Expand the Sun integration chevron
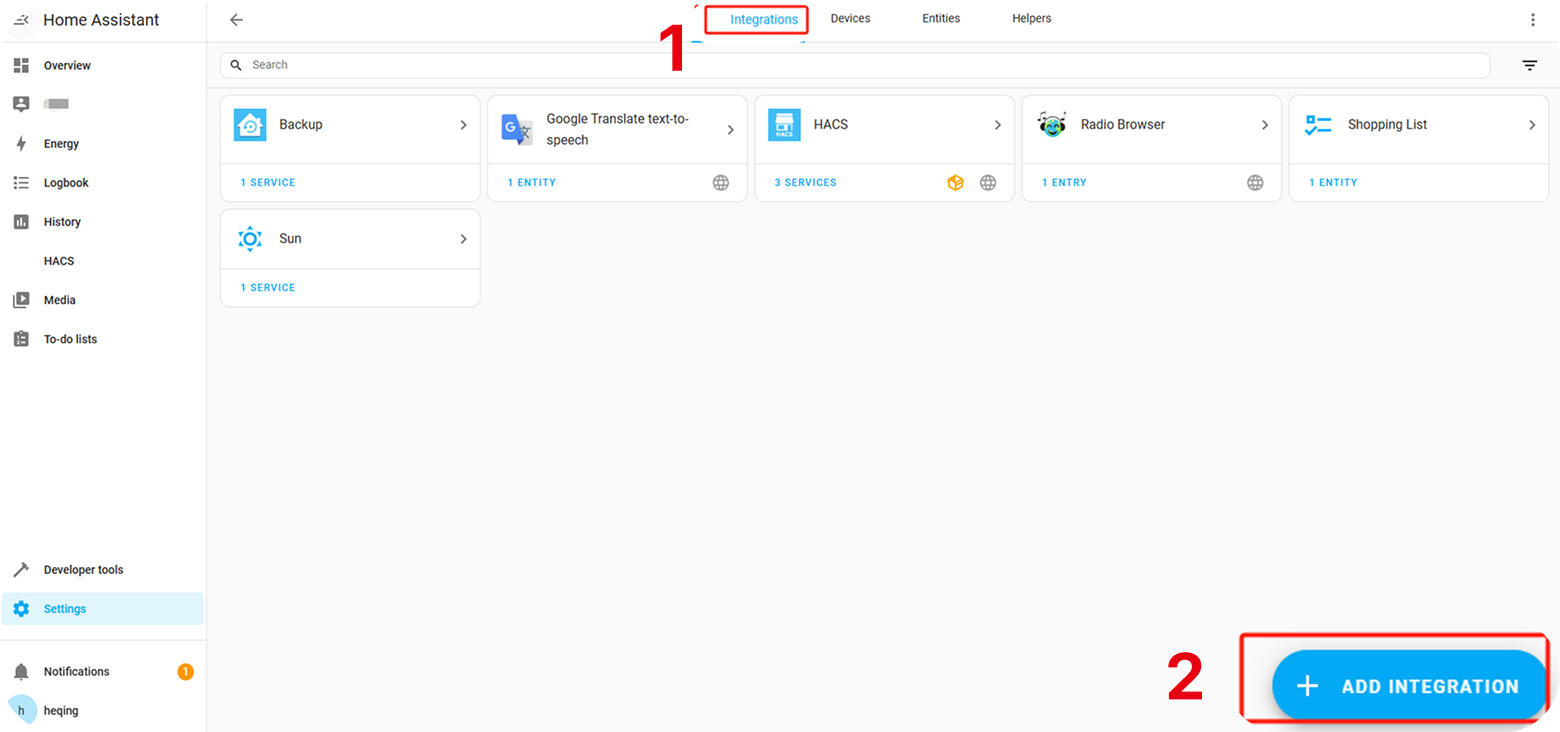The height and width of the screenshot is (732, 1560). pyautogui.click(x=463, y=239)
